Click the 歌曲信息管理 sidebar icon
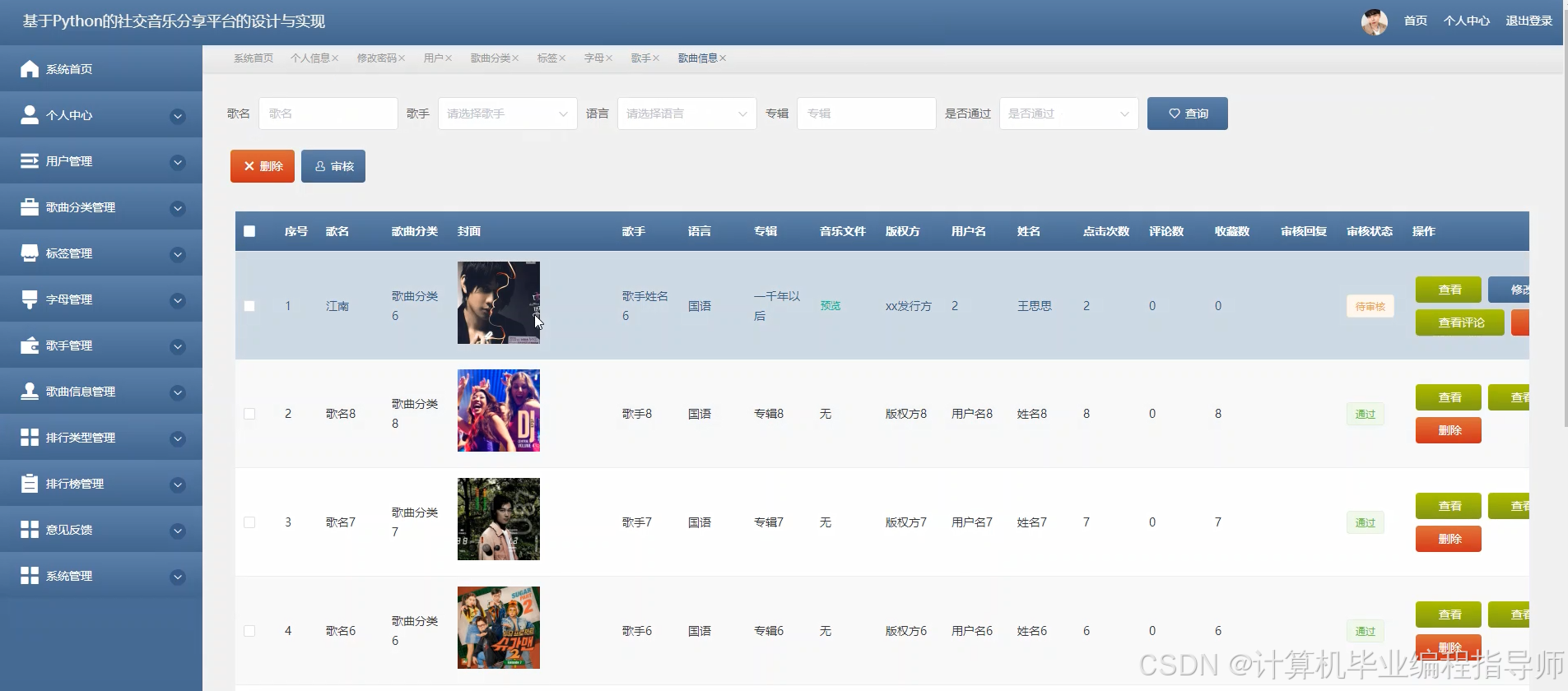This screenshot has height=691, width=1568. 30,392
